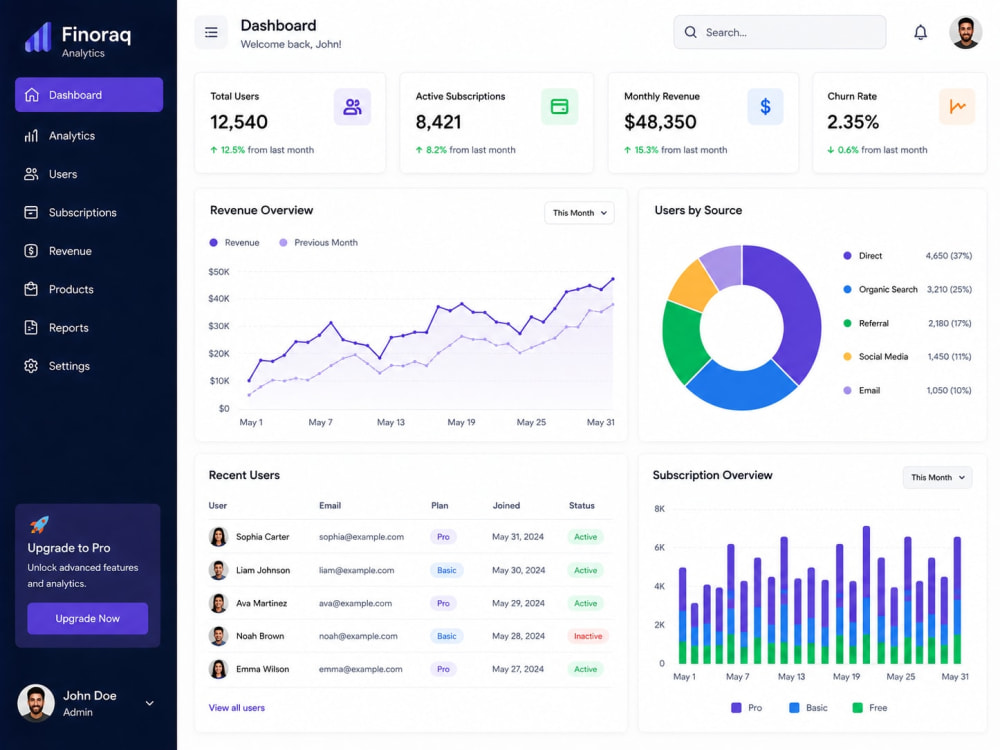Image resolution: width=1000 pixels, height=750 pixels.
Task: Click Ava Martinez's avatar
Action: pos(218,603)
